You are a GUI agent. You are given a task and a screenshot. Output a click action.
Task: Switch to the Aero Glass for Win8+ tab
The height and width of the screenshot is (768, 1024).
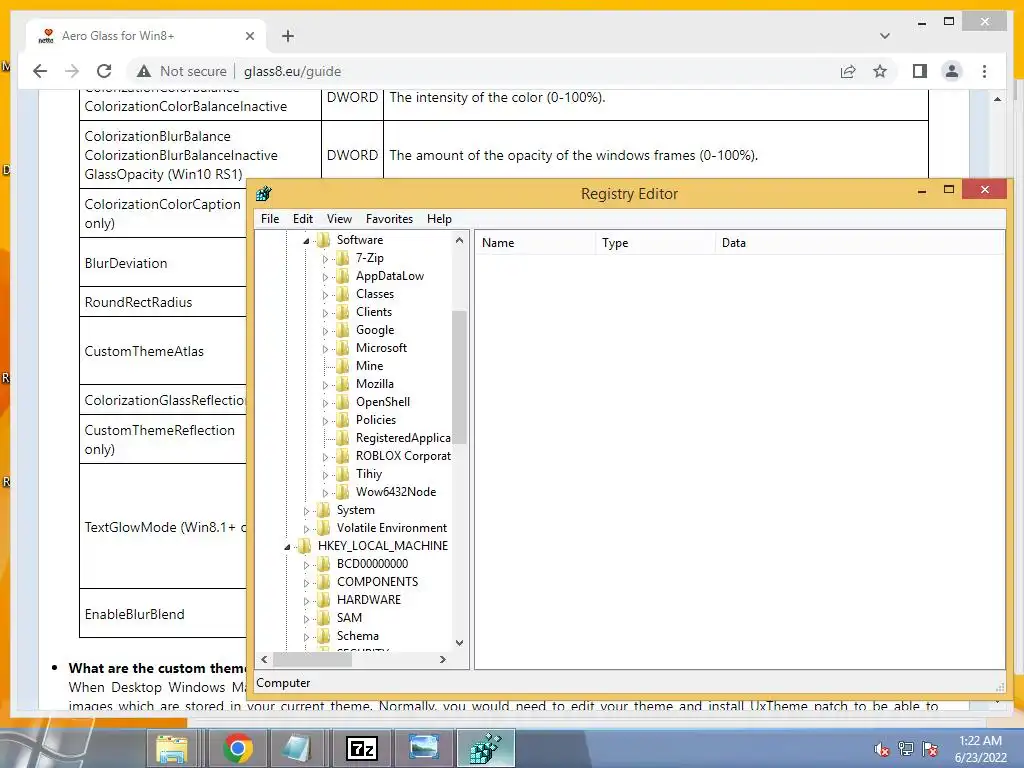(x=146, y=36)
